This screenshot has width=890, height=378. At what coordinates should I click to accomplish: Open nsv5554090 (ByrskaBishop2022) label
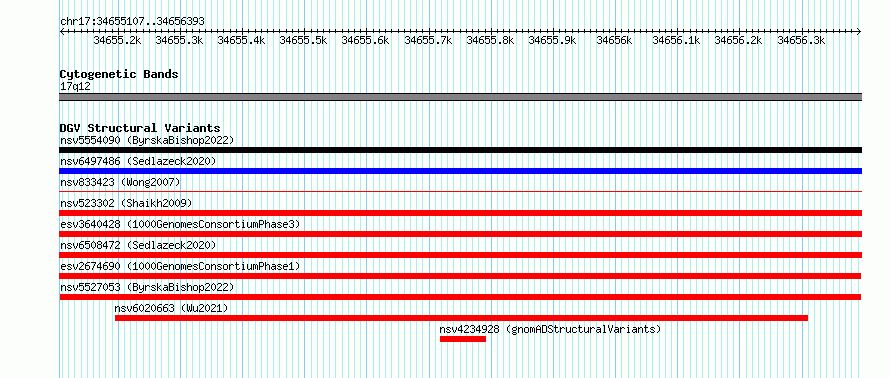coord(147,140)
